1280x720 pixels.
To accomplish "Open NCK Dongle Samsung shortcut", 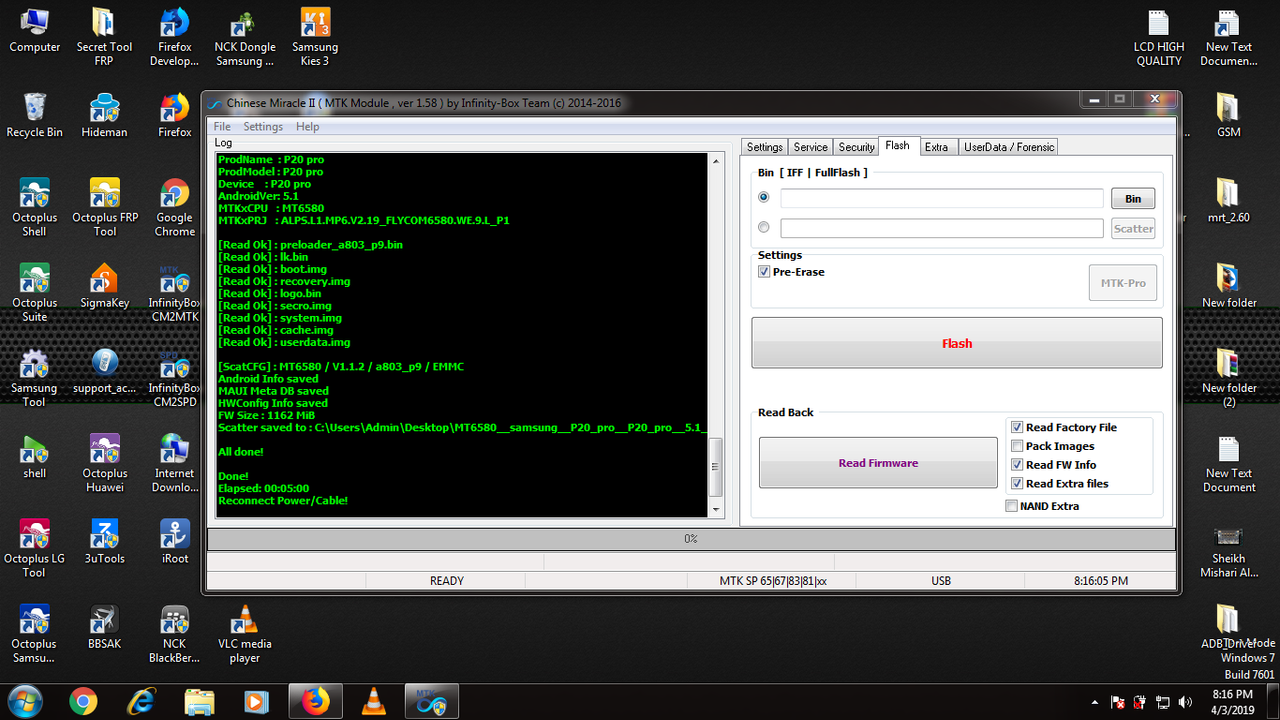I will click(x=244, y=36).
